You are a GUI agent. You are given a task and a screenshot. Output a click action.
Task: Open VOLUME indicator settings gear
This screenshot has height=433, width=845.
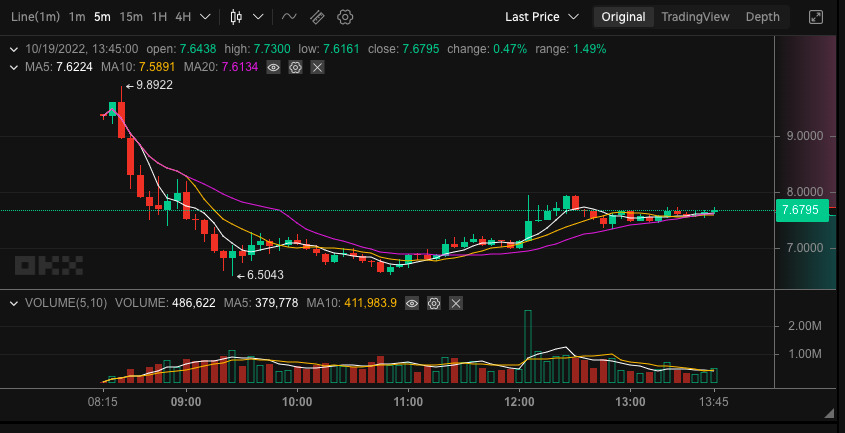click(434, 303)
